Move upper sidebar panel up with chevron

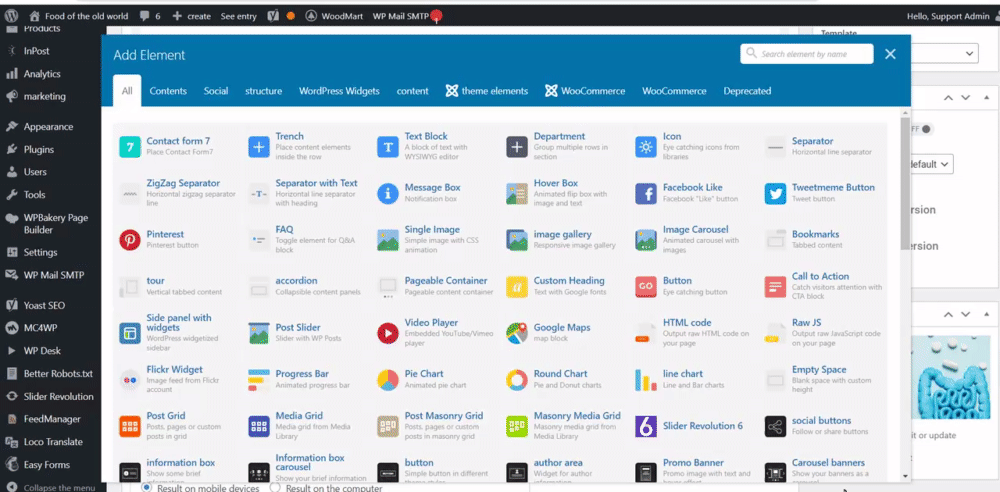pos(948,98)
